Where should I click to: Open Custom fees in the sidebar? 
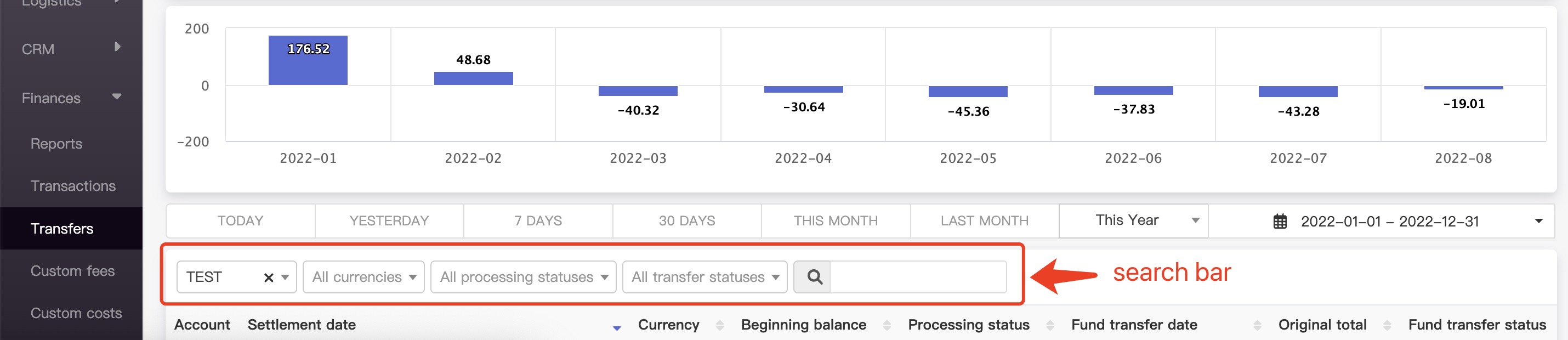coord(72,270)
